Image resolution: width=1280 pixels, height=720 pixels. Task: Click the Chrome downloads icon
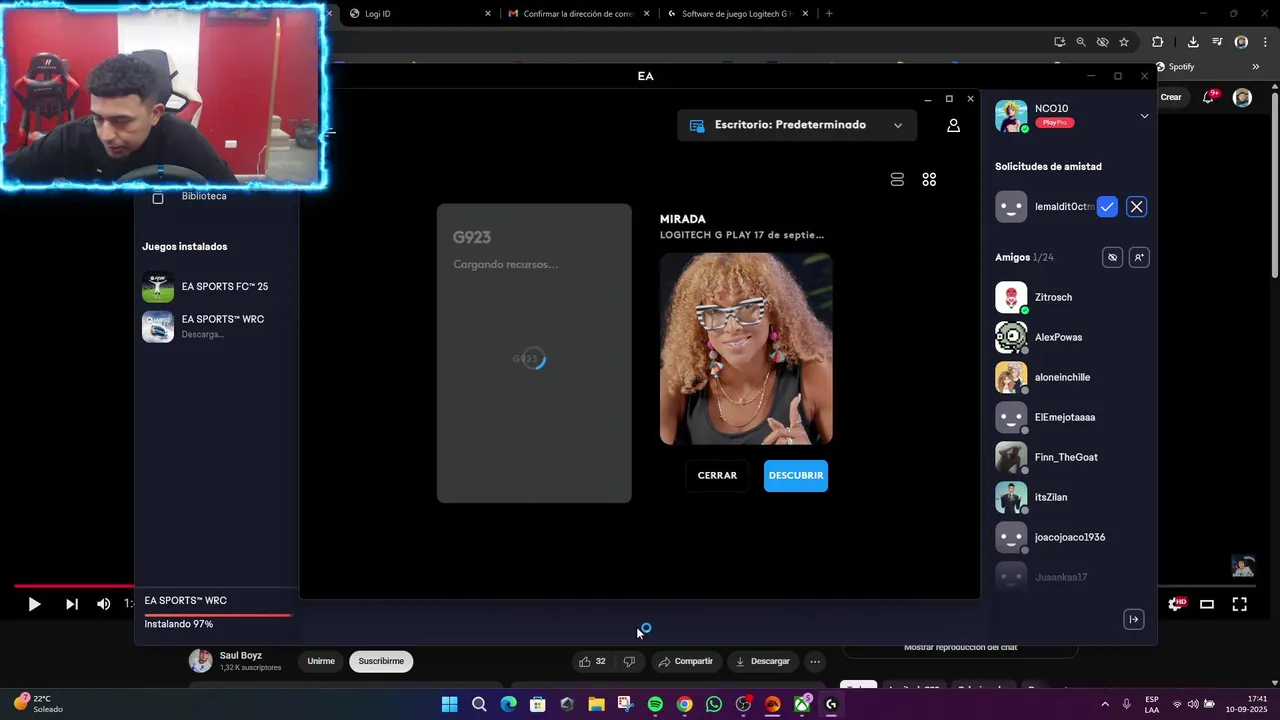click(x=1193, y=42)
